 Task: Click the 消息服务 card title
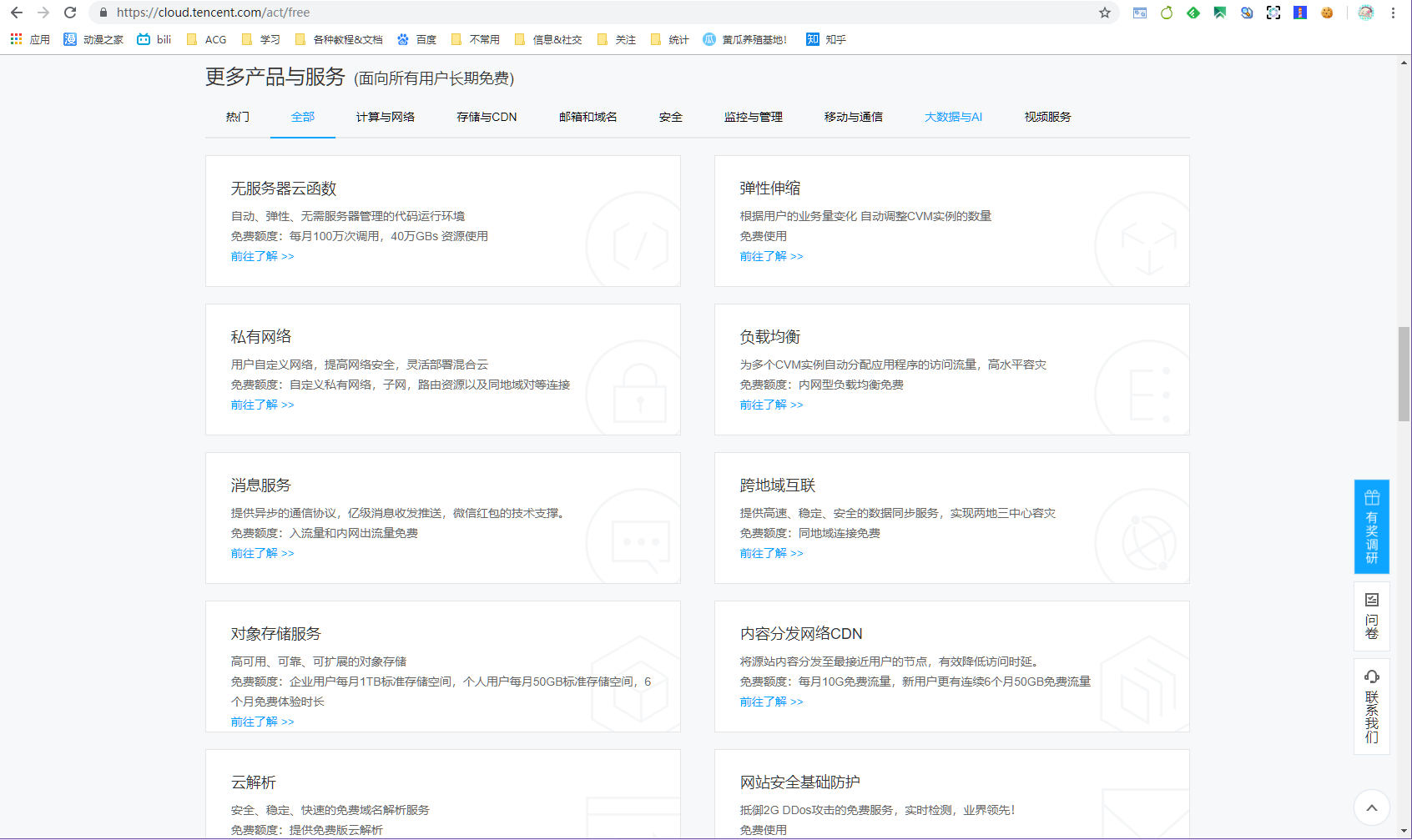pyautogui.click(x=261, y=485)
